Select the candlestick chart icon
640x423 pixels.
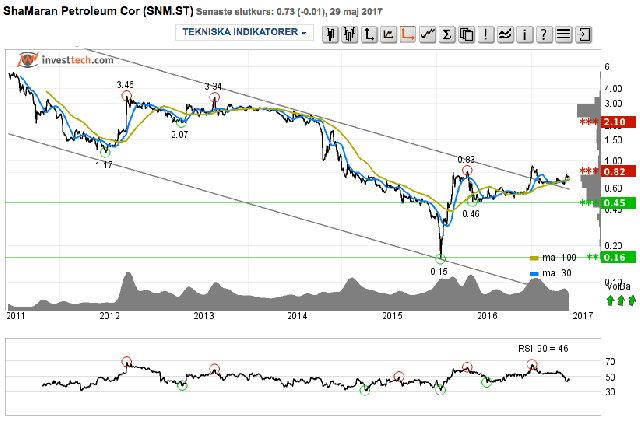pos(330,35)
